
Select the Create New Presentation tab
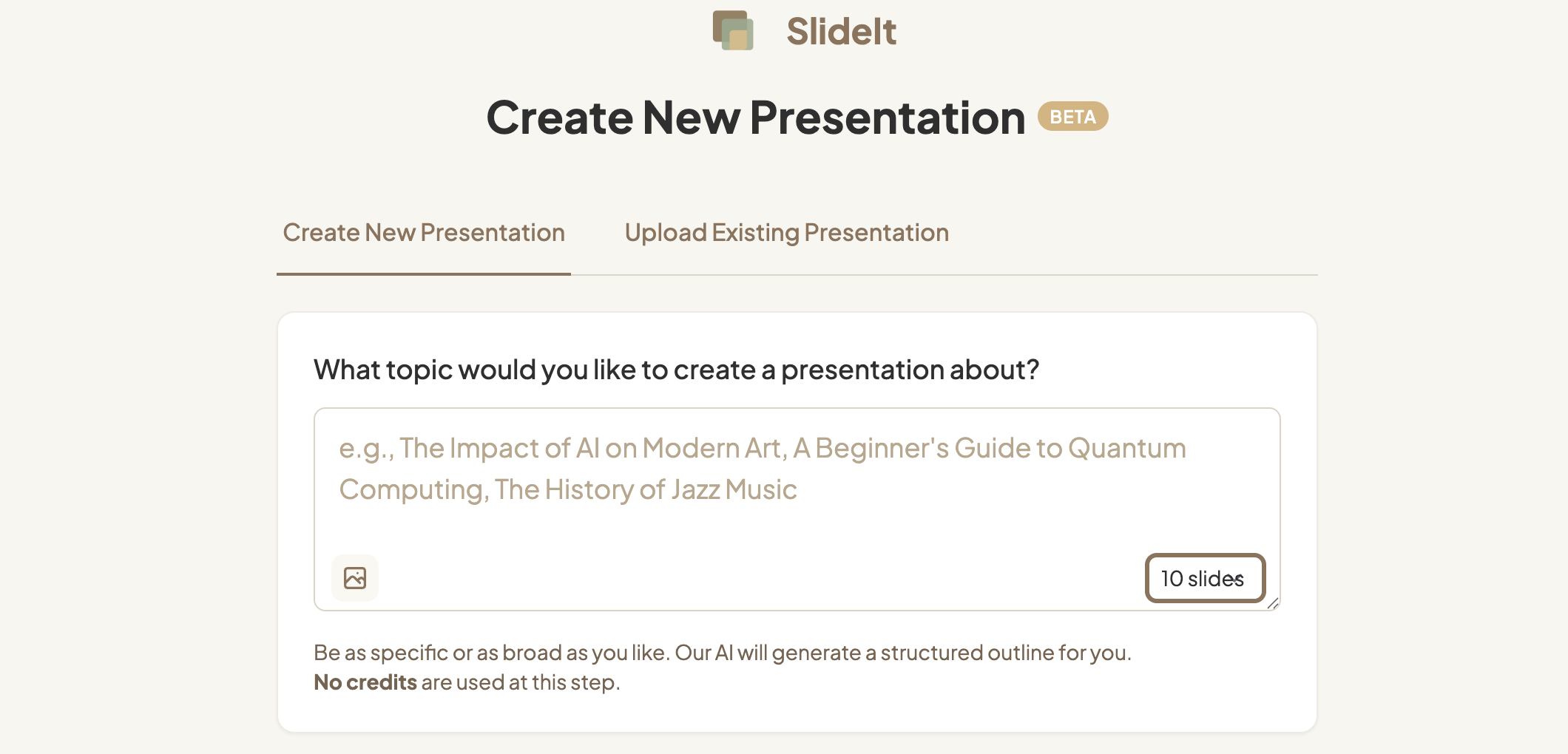coord(424,233)
